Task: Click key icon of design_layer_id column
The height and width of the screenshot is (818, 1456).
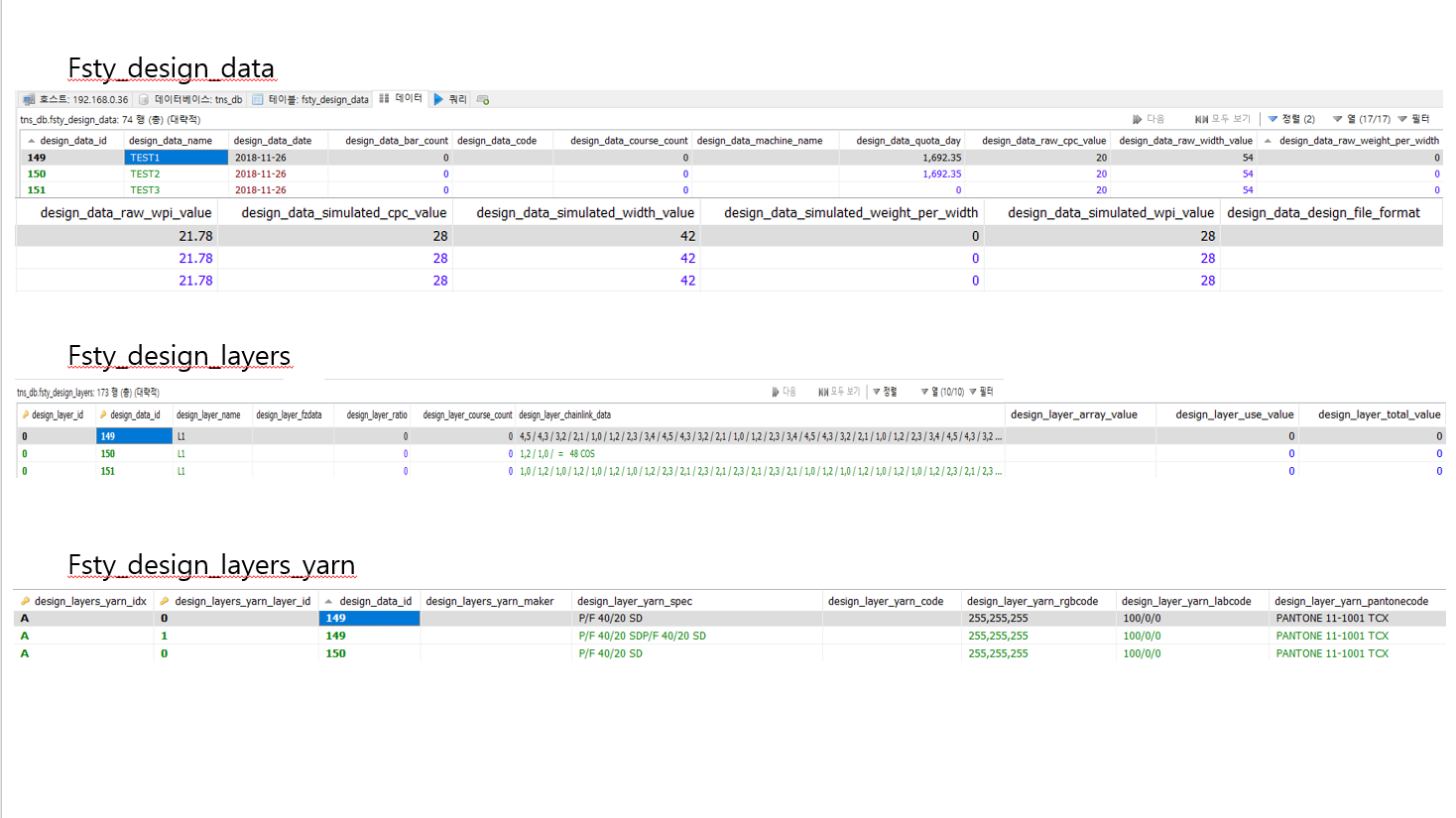Action: click(26, 415)
